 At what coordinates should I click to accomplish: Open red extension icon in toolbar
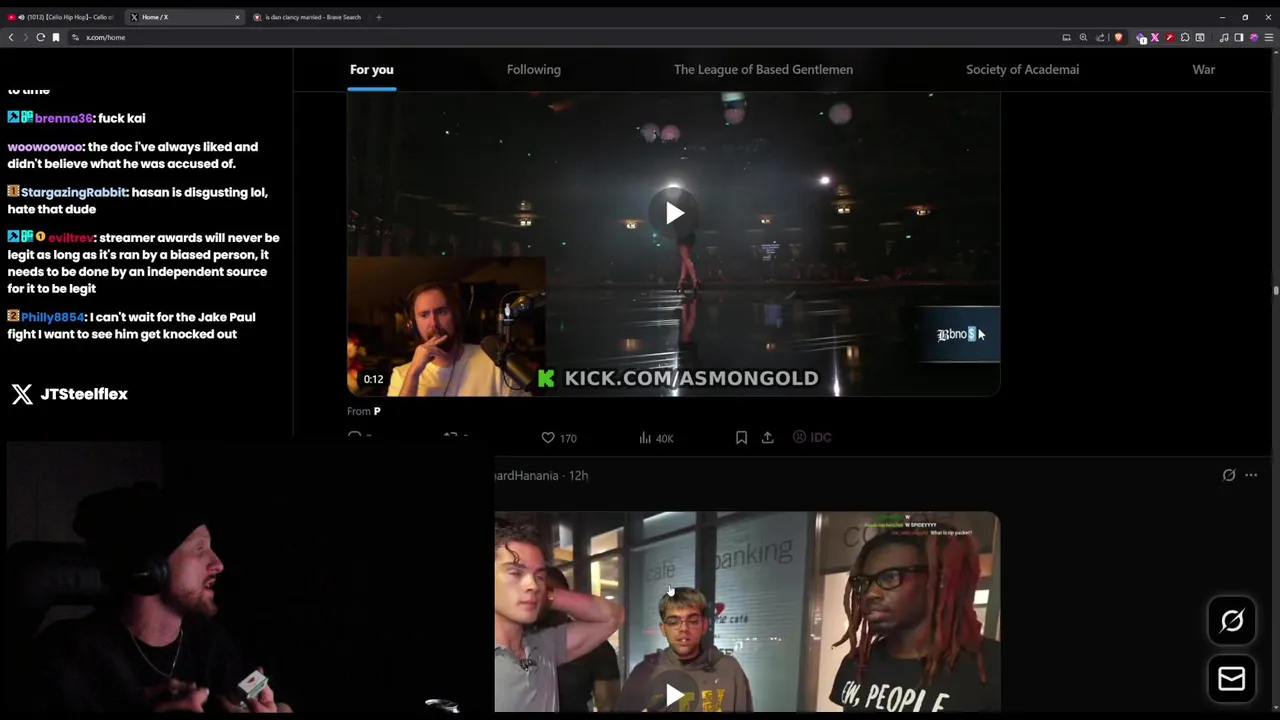[x=1170, y=37]
